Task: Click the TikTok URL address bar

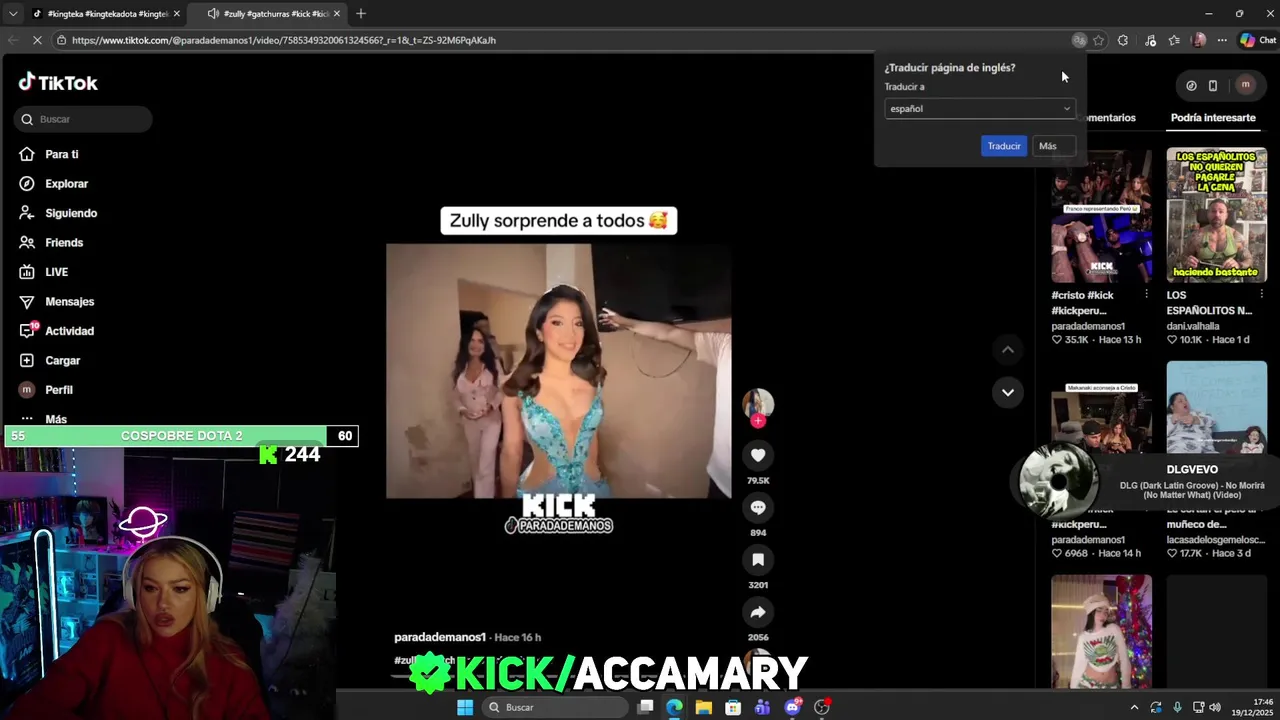Action: tap(560, 40)
